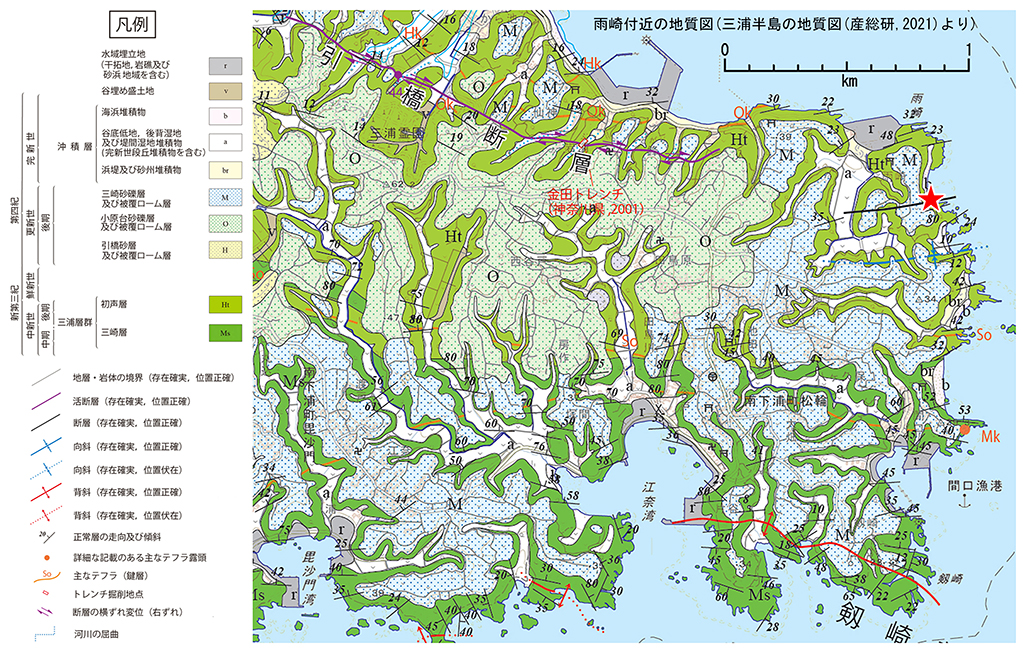1024x652 pixels.
Task: Click the blue dotted M 三崎砂礫層 swatch
Action: 227,198
